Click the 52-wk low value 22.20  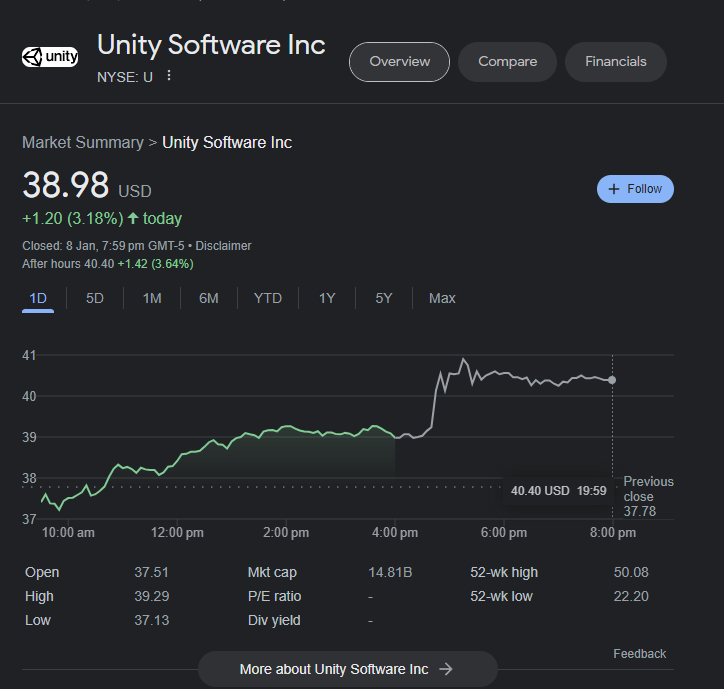631,596
